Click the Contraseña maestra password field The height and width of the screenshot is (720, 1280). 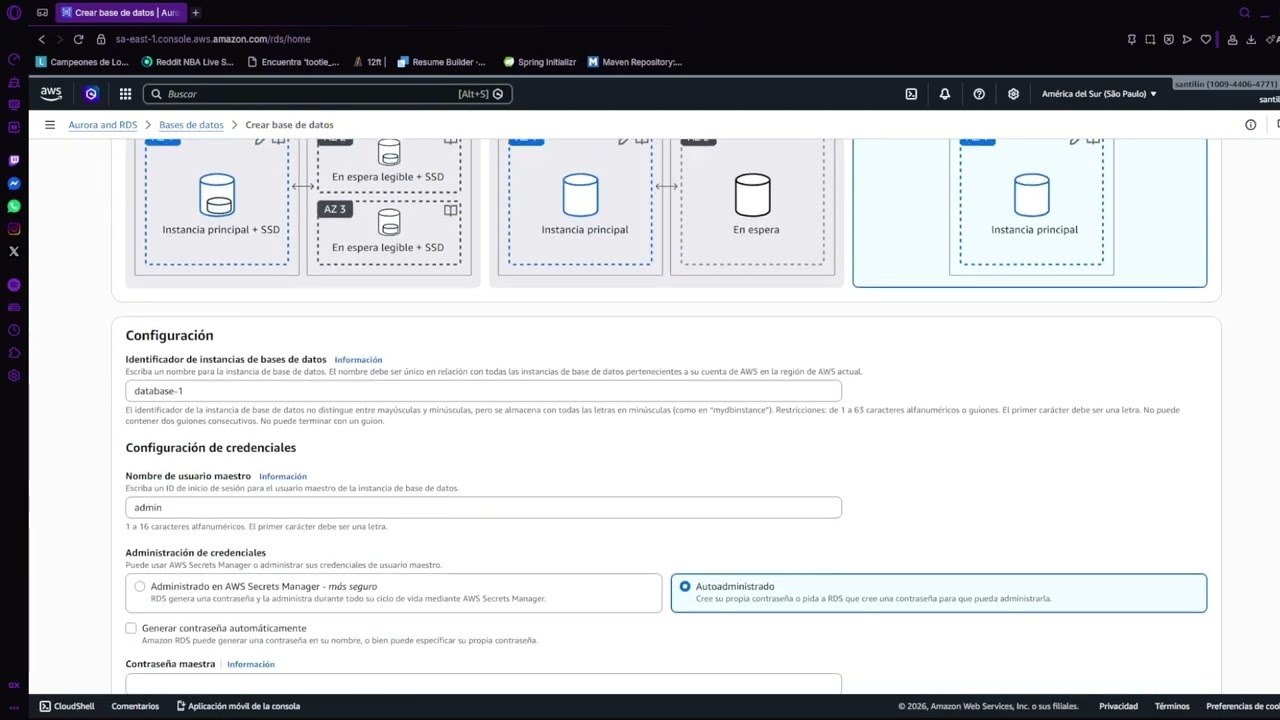coord(483,684)
